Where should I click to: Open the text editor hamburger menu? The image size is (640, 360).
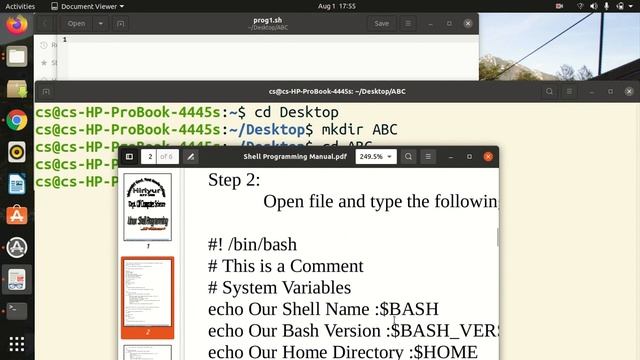(x=408, y=24)
